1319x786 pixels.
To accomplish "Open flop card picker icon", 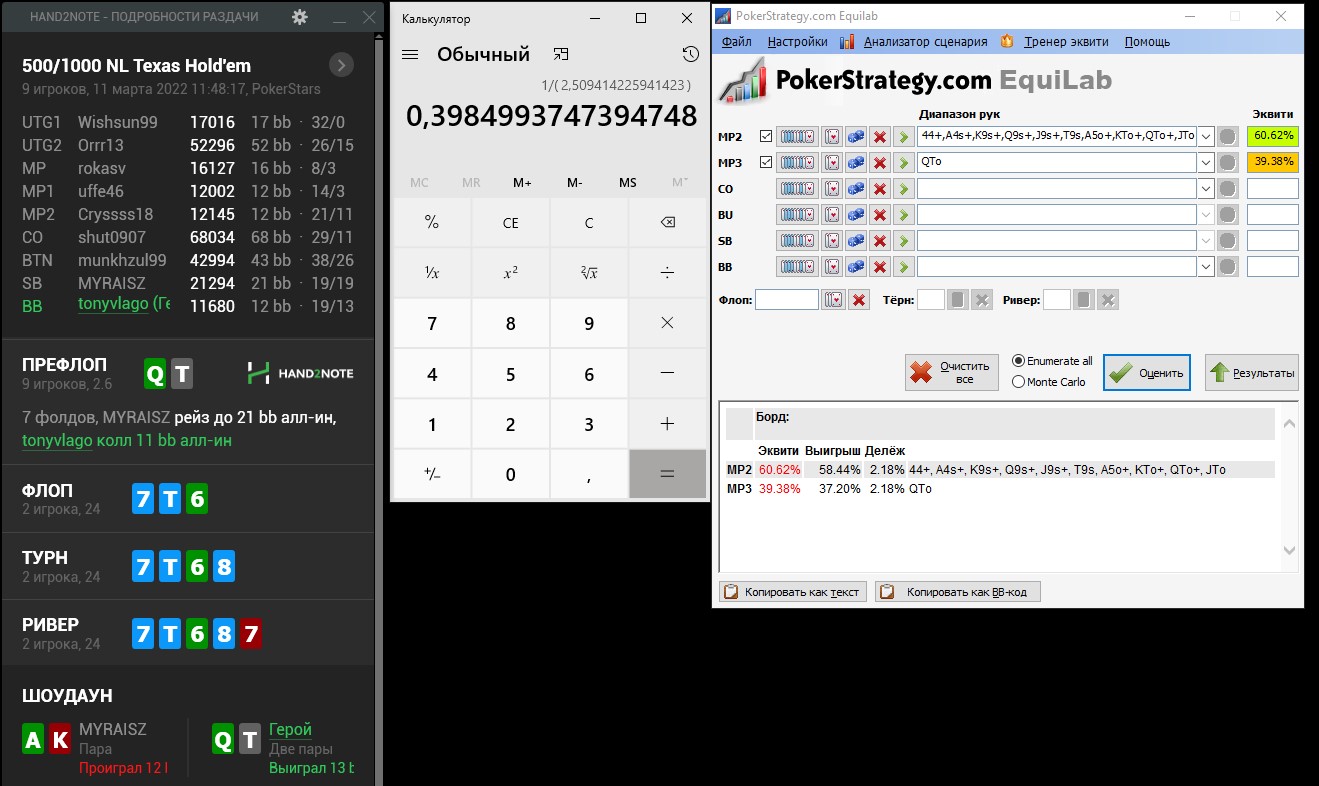I will [833, 300].
